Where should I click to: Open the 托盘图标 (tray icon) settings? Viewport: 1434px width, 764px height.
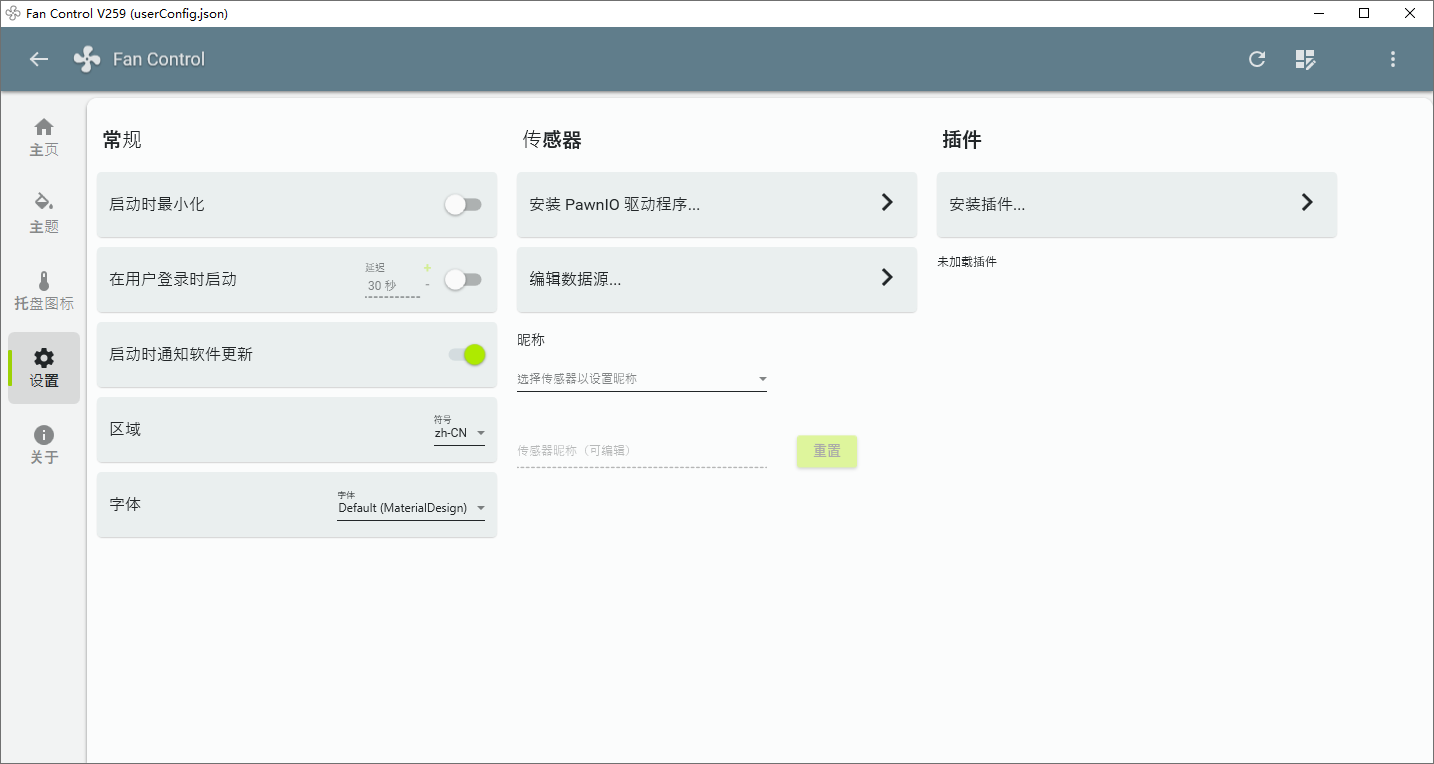43,290
